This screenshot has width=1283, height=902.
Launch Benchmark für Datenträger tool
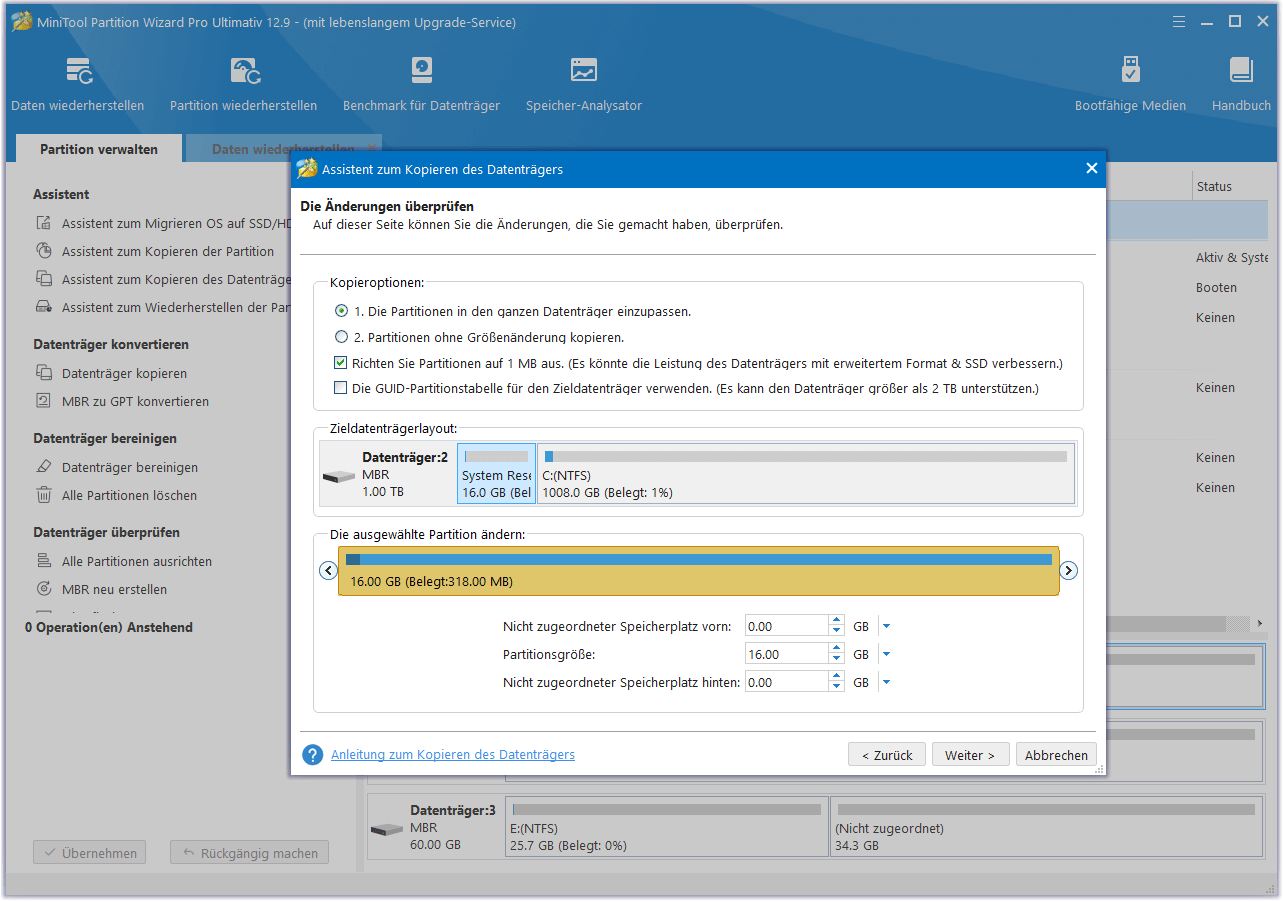click(421, 71)
